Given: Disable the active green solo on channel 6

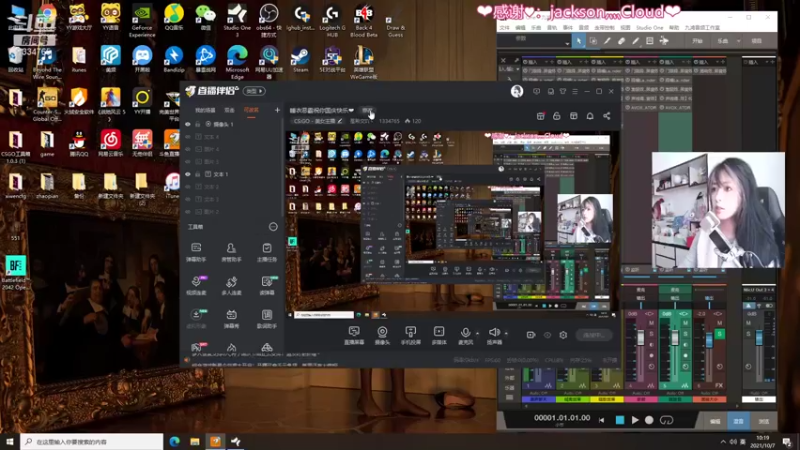Looking at the screenshot, I should [719, 334].
